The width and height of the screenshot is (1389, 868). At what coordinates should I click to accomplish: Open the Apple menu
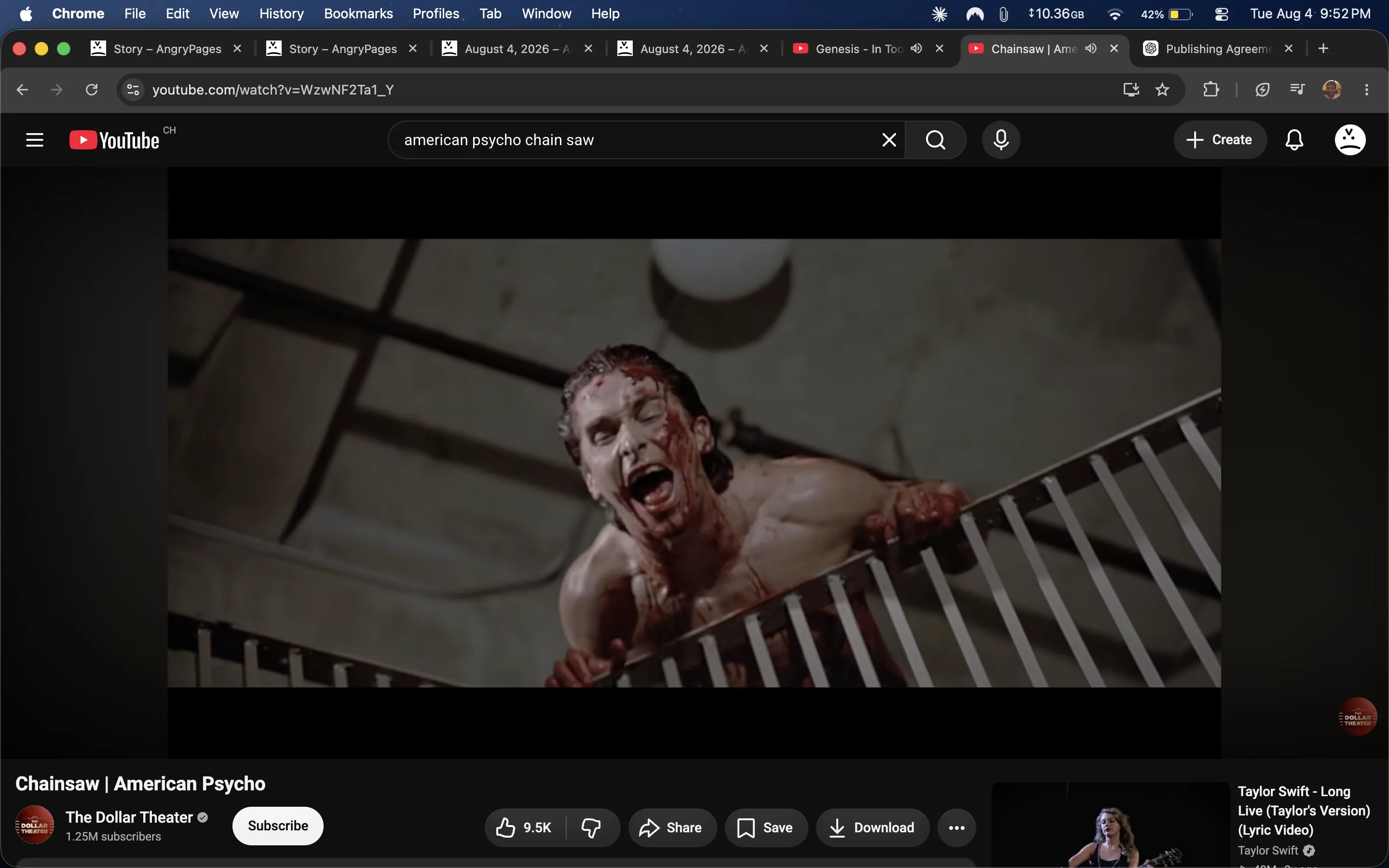coord(26,14)
